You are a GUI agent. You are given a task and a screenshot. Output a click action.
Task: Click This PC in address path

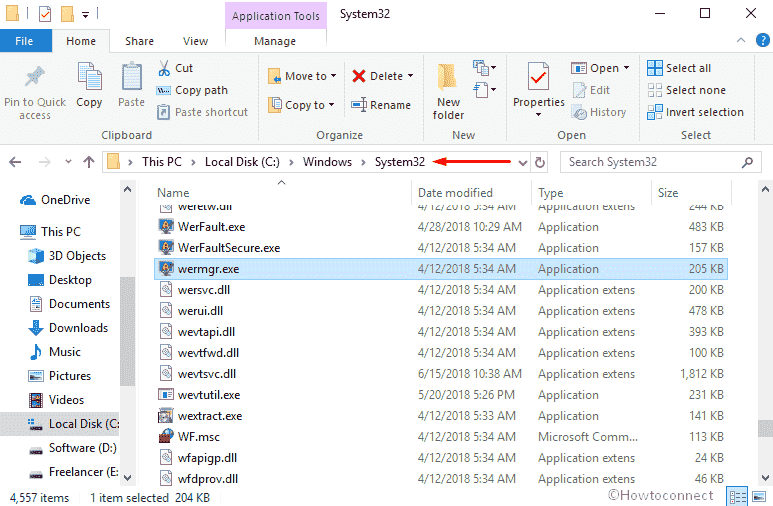point(162,162)
